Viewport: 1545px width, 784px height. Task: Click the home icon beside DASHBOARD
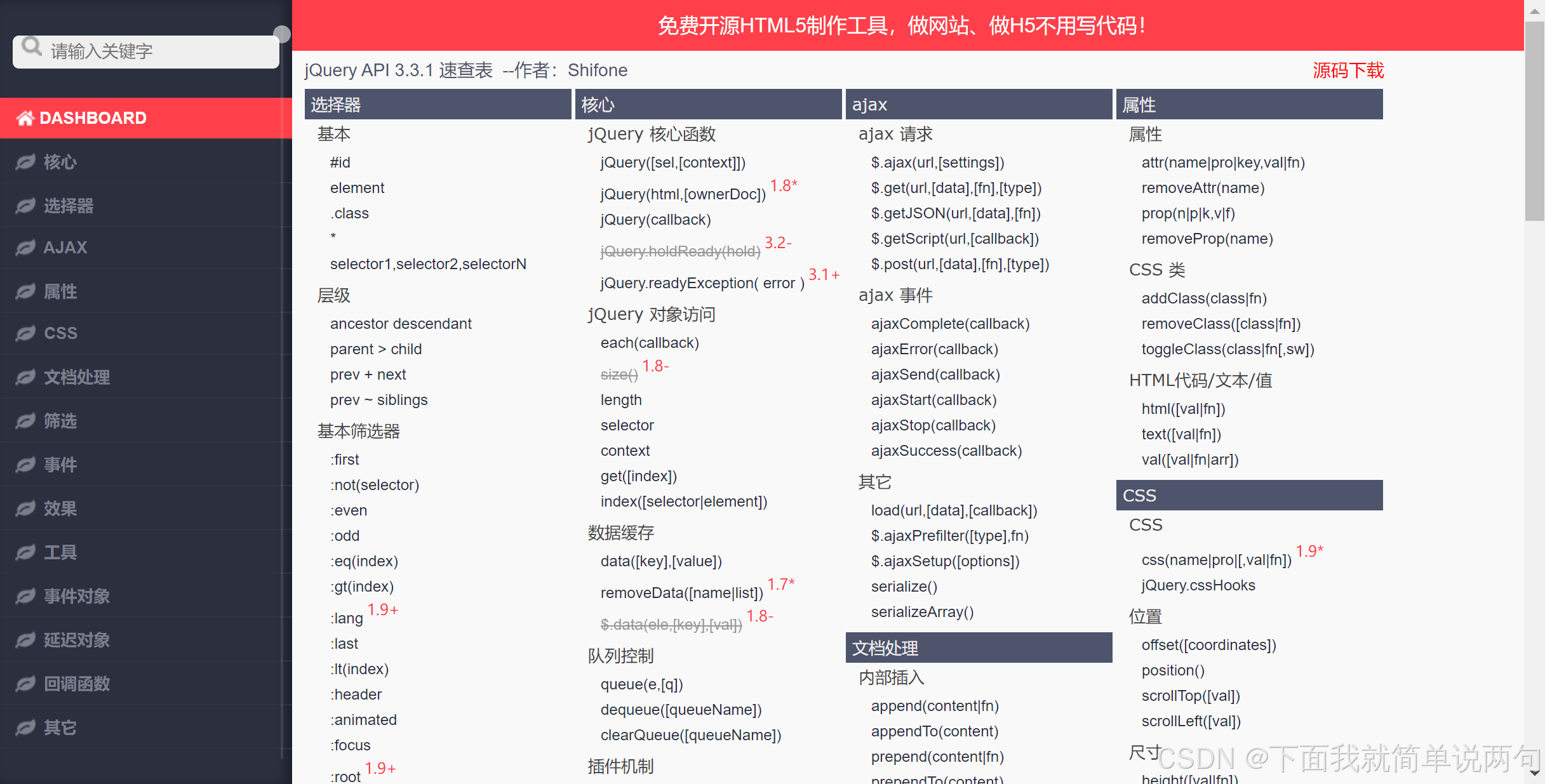tap(25, 118)
